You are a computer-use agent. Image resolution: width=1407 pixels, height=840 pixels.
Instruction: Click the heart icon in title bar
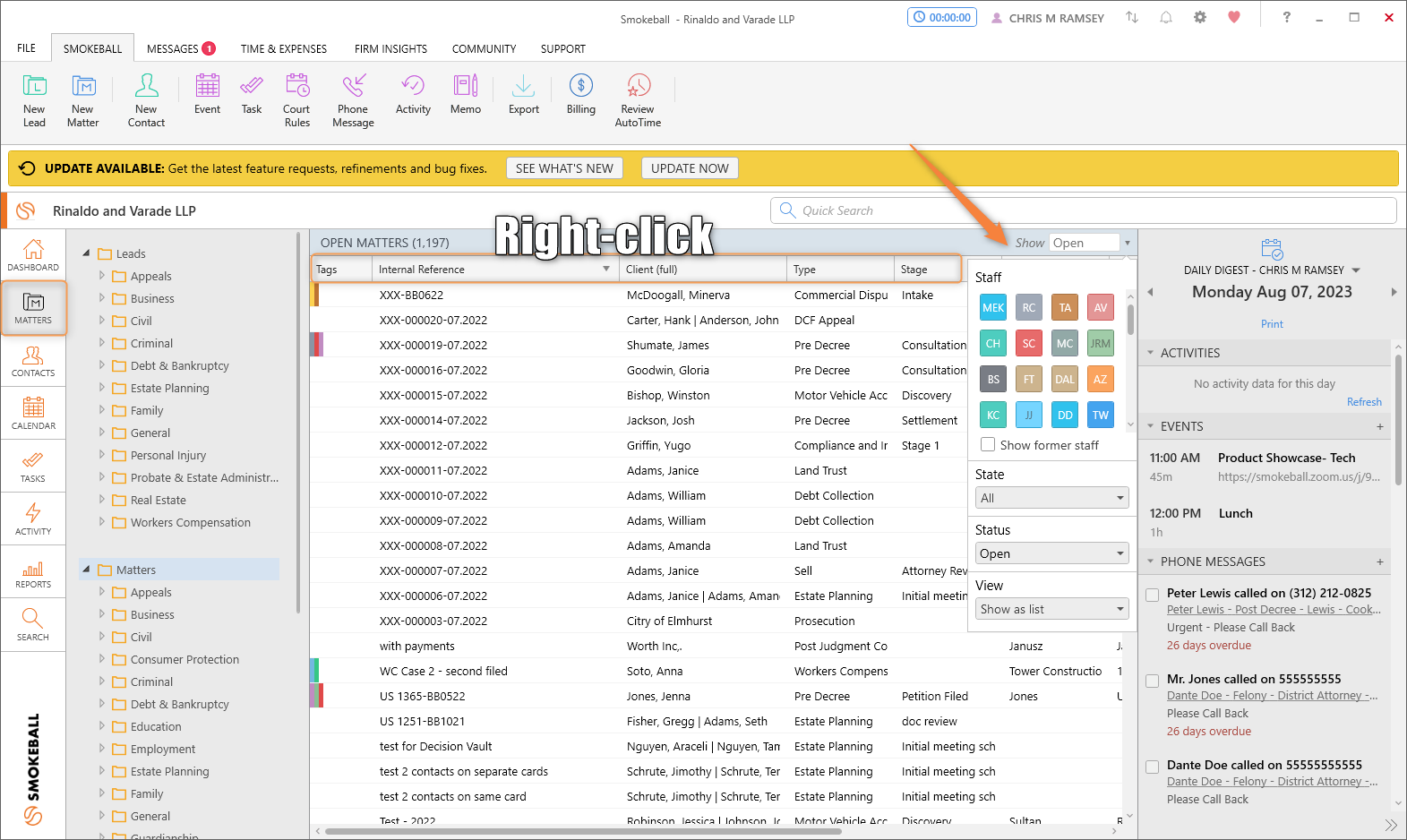(1234, 18)
